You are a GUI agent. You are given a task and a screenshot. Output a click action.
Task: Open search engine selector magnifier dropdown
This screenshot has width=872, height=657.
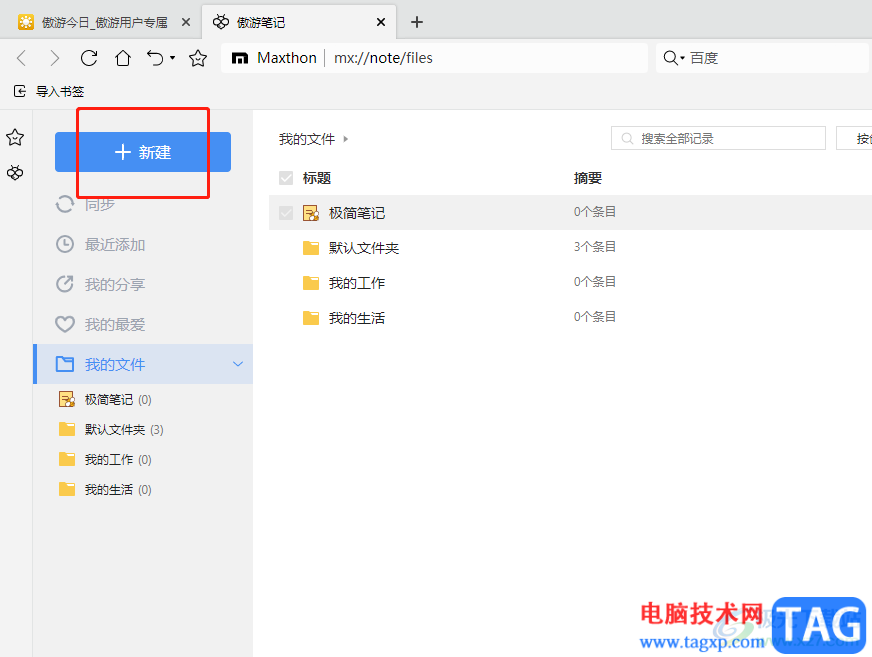[x=674, y=58]
